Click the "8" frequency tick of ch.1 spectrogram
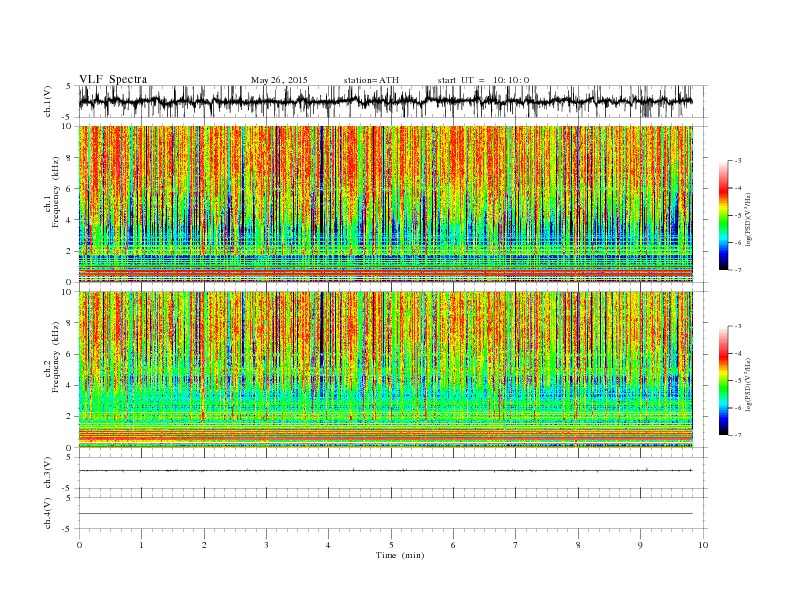792x612 pixels. pos(70,158)
